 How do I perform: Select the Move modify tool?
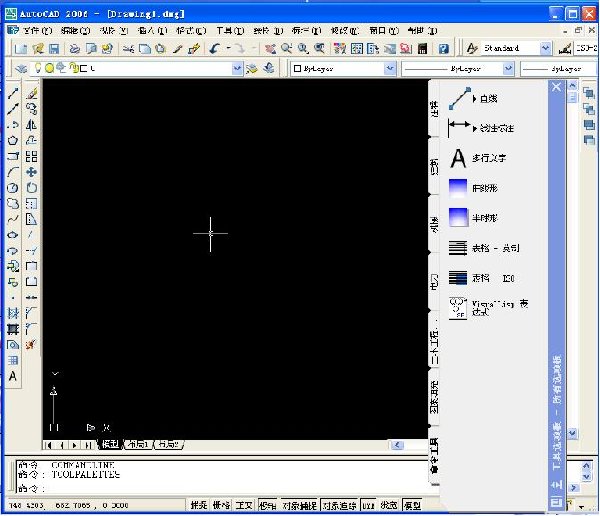coord(31,172)
